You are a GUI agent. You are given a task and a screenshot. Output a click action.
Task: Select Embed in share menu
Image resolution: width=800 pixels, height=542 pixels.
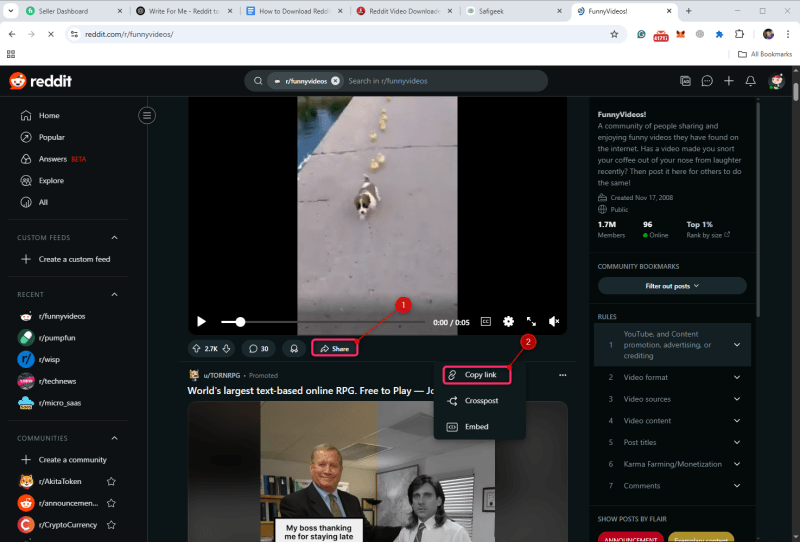480,427
